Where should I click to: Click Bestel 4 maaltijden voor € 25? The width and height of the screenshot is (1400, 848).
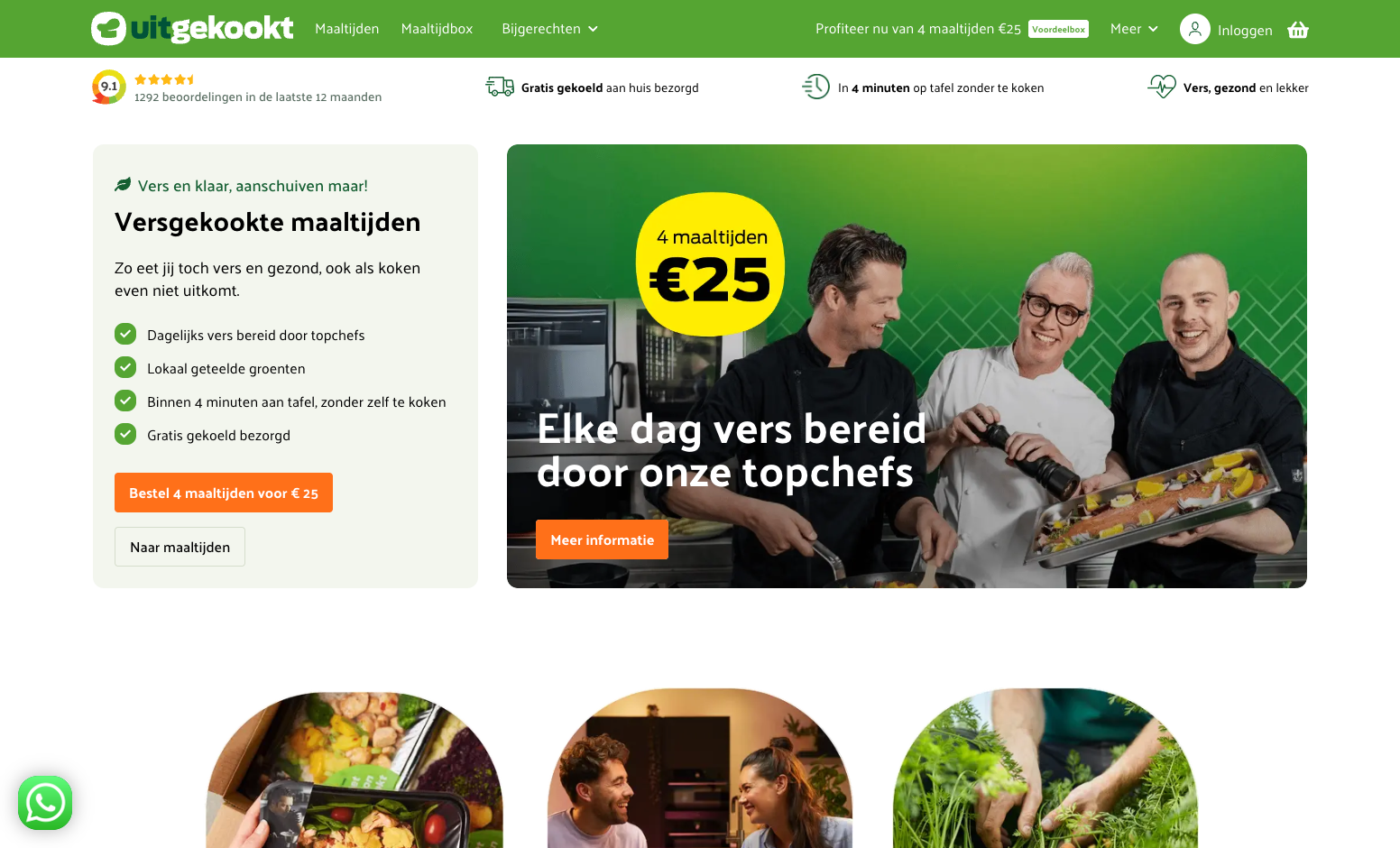click(x=224, y=493)
